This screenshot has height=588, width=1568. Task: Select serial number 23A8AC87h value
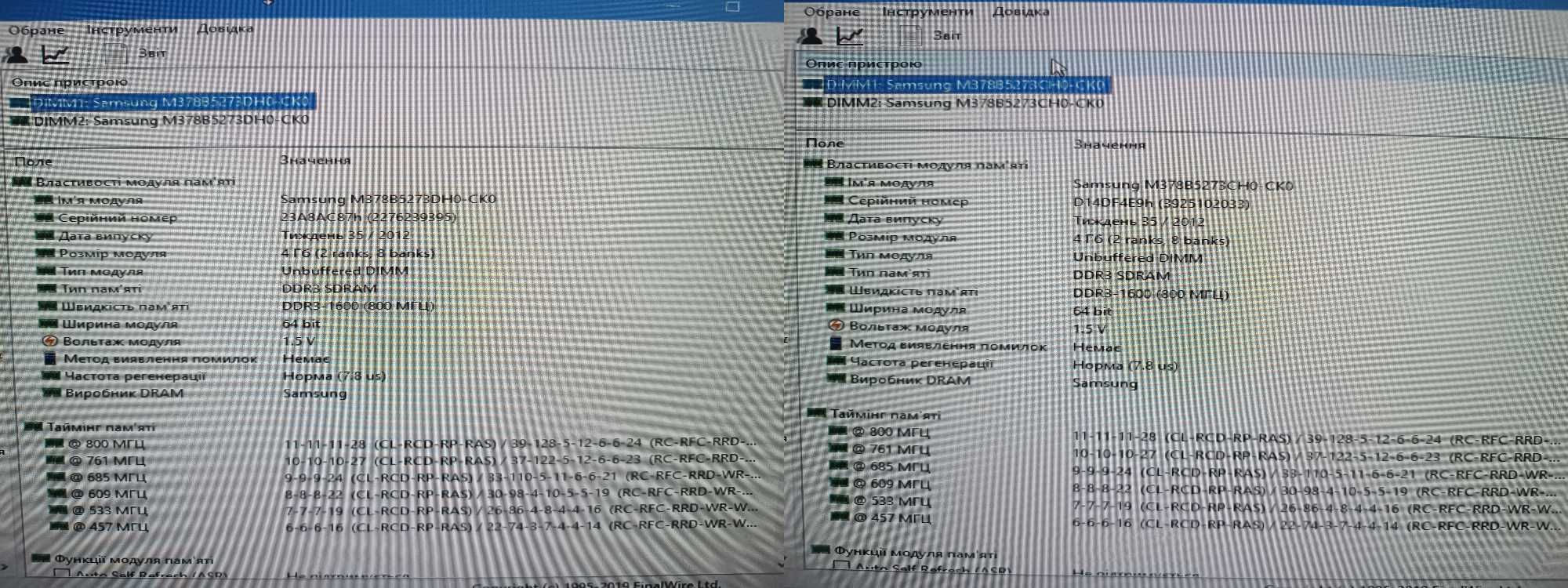pos(368,217)
